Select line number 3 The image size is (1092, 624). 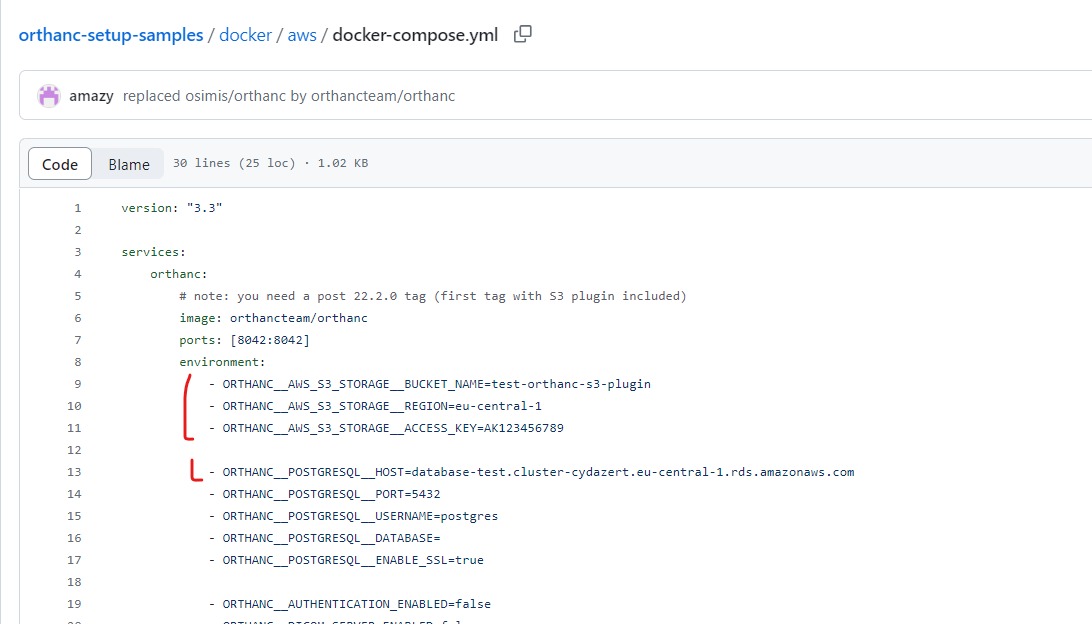[77, 251]
